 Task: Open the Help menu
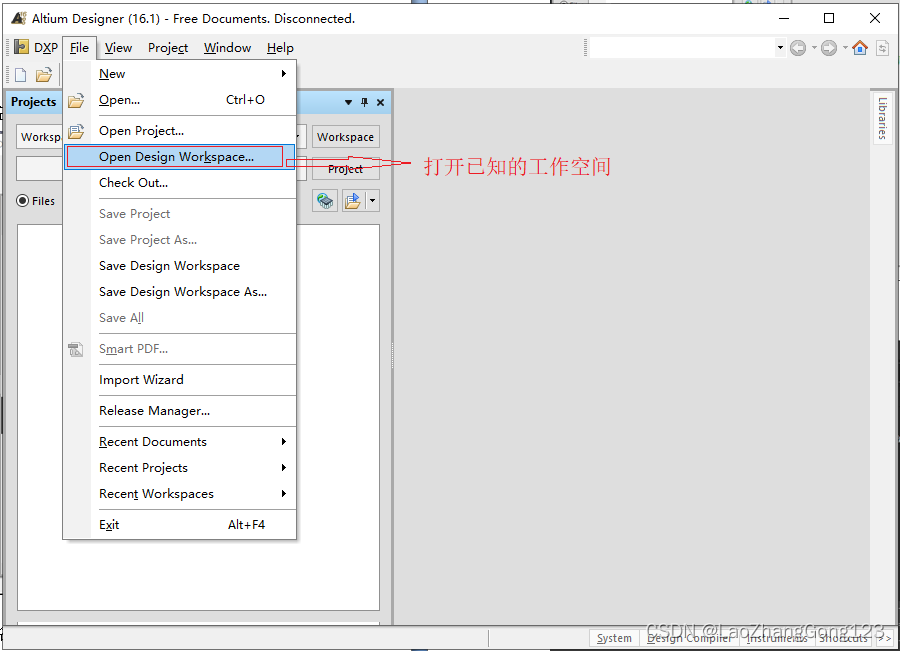[280, 48]
